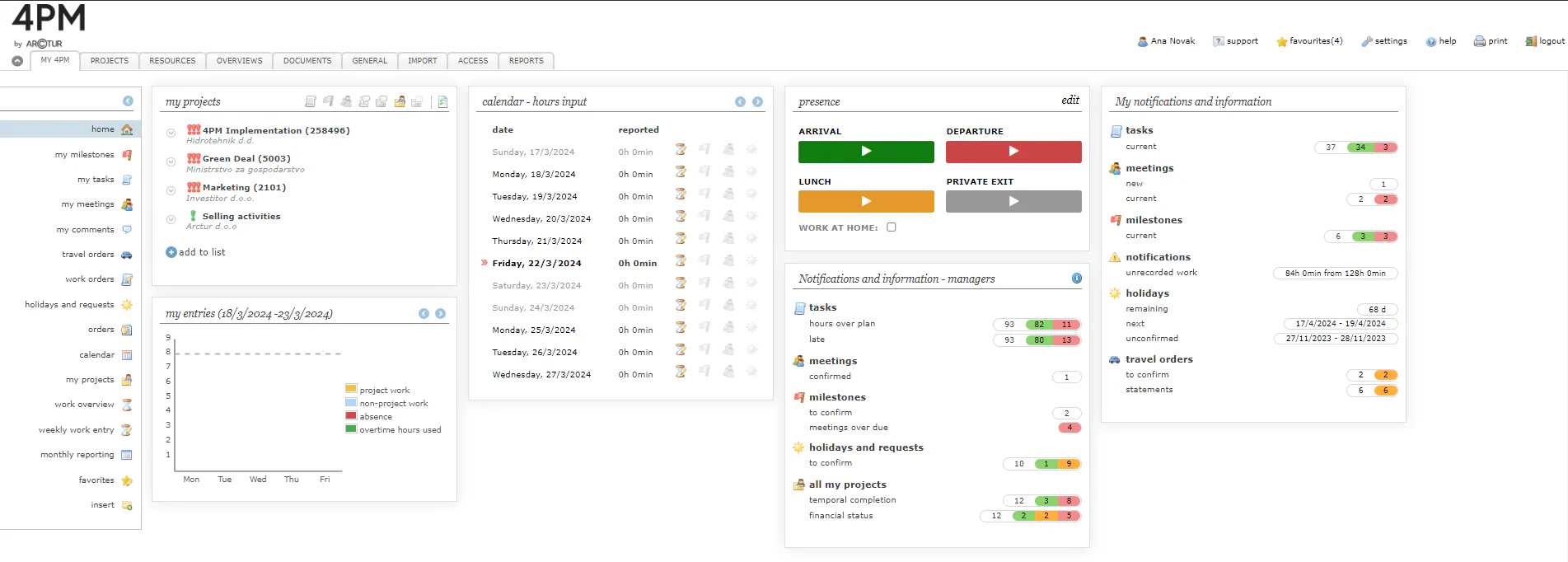This screenshot has width=1568, height=562.
Task: Open unrecorded work 84h 0min progress bar
Action: click(x=1335, y=274)
